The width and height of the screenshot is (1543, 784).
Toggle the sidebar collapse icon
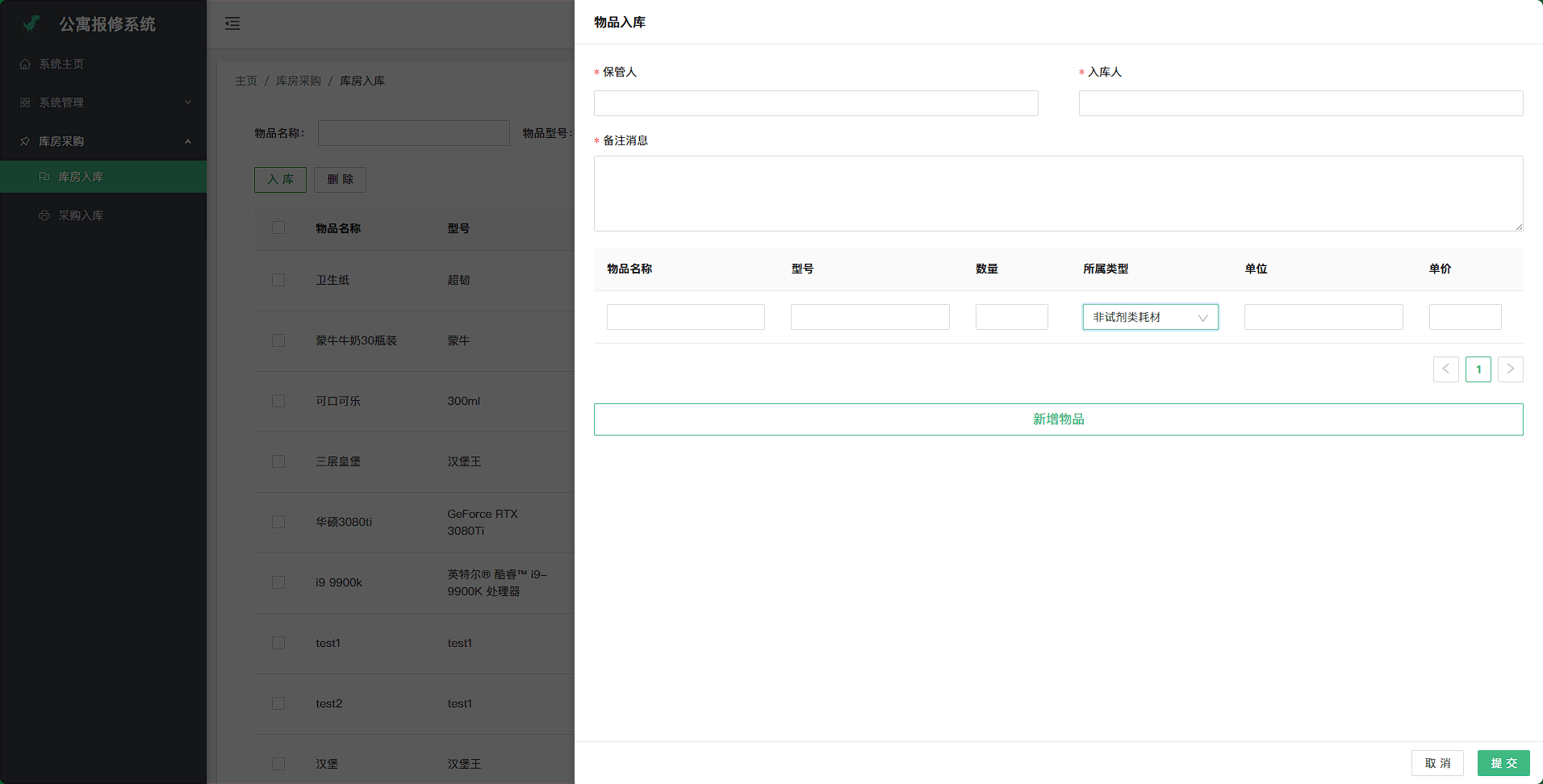pos(232,23)
